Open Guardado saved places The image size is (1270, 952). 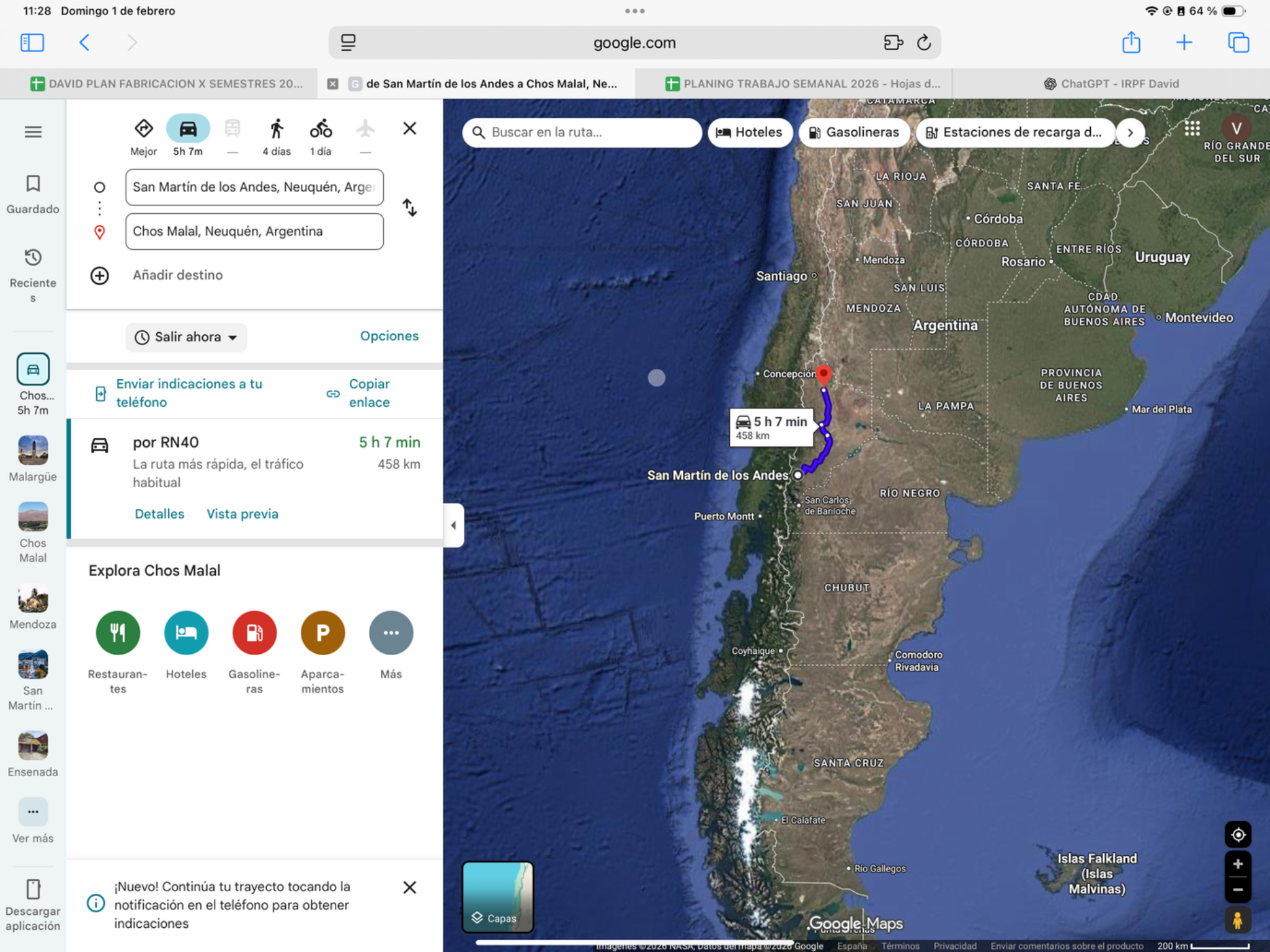[33, 195]
